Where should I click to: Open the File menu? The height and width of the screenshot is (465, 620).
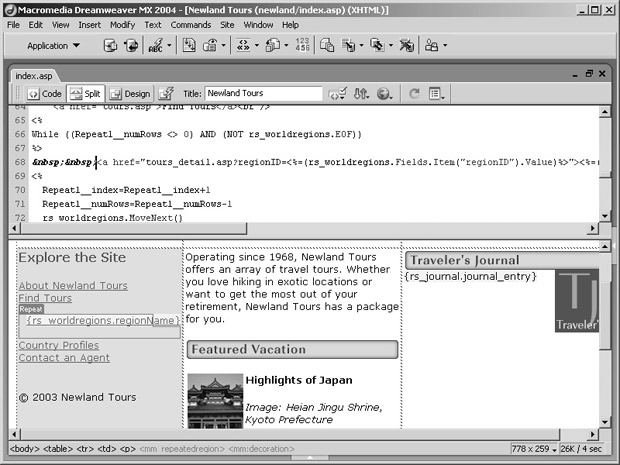13,25
